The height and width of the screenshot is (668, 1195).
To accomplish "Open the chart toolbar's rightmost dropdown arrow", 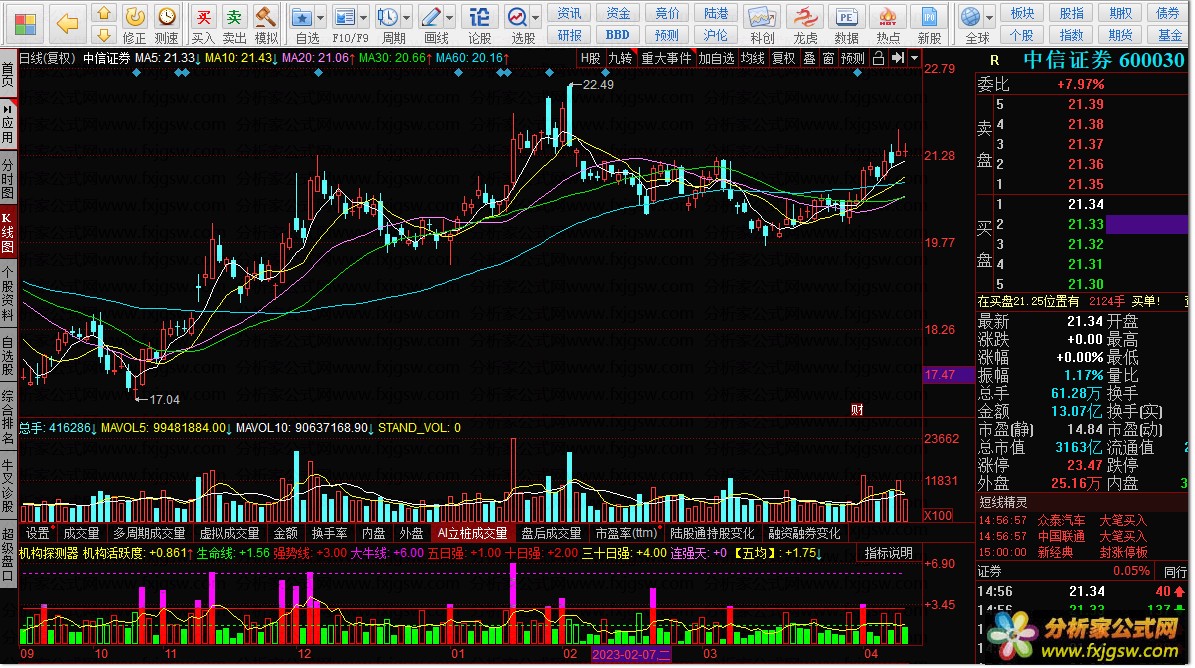I will pos(915,59).
